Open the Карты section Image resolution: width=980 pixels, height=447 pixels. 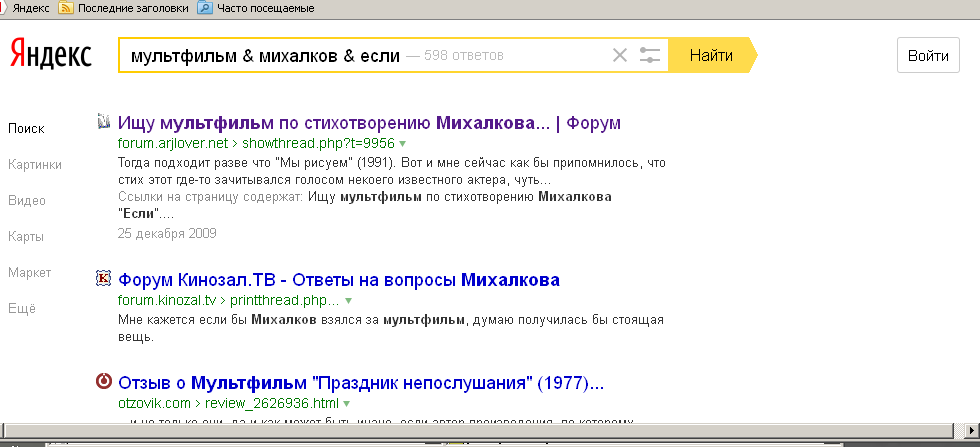26,237
